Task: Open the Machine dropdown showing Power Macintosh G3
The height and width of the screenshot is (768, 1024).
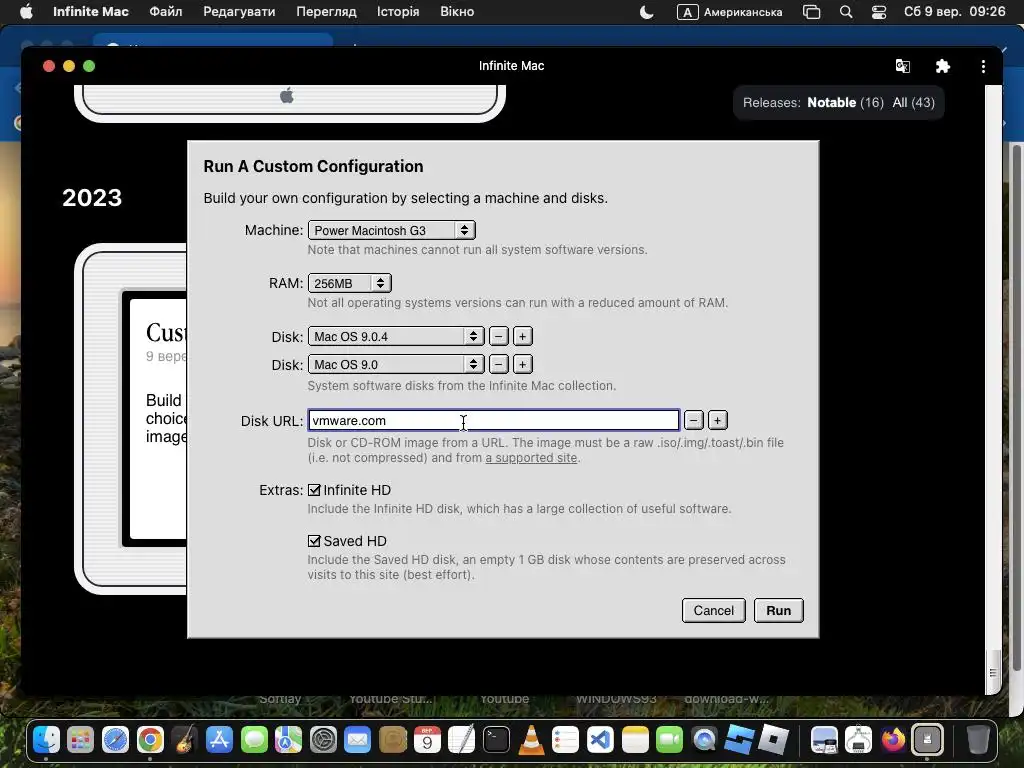Action: coord(391,230)
